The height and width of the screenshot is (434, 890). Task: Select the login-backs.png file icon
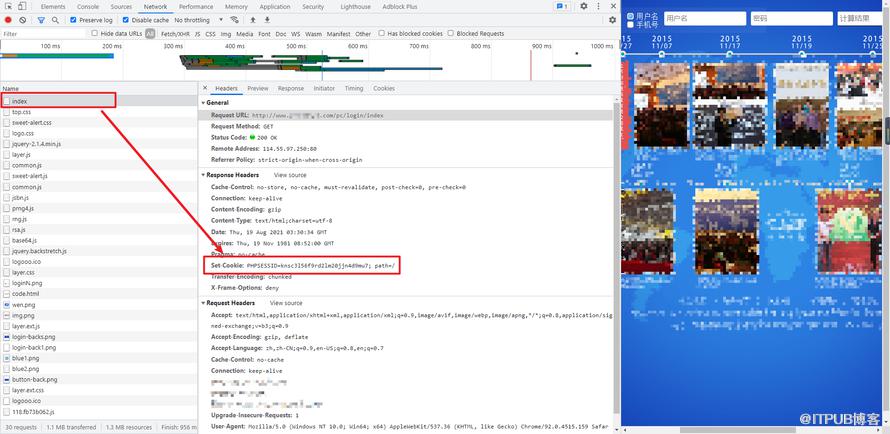tap(6, 337)
